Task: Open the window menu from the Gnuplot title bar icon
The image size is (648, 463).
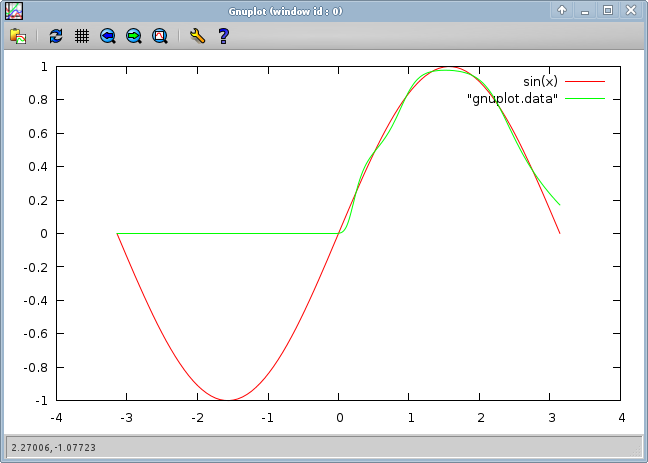Action: point(14,11)
